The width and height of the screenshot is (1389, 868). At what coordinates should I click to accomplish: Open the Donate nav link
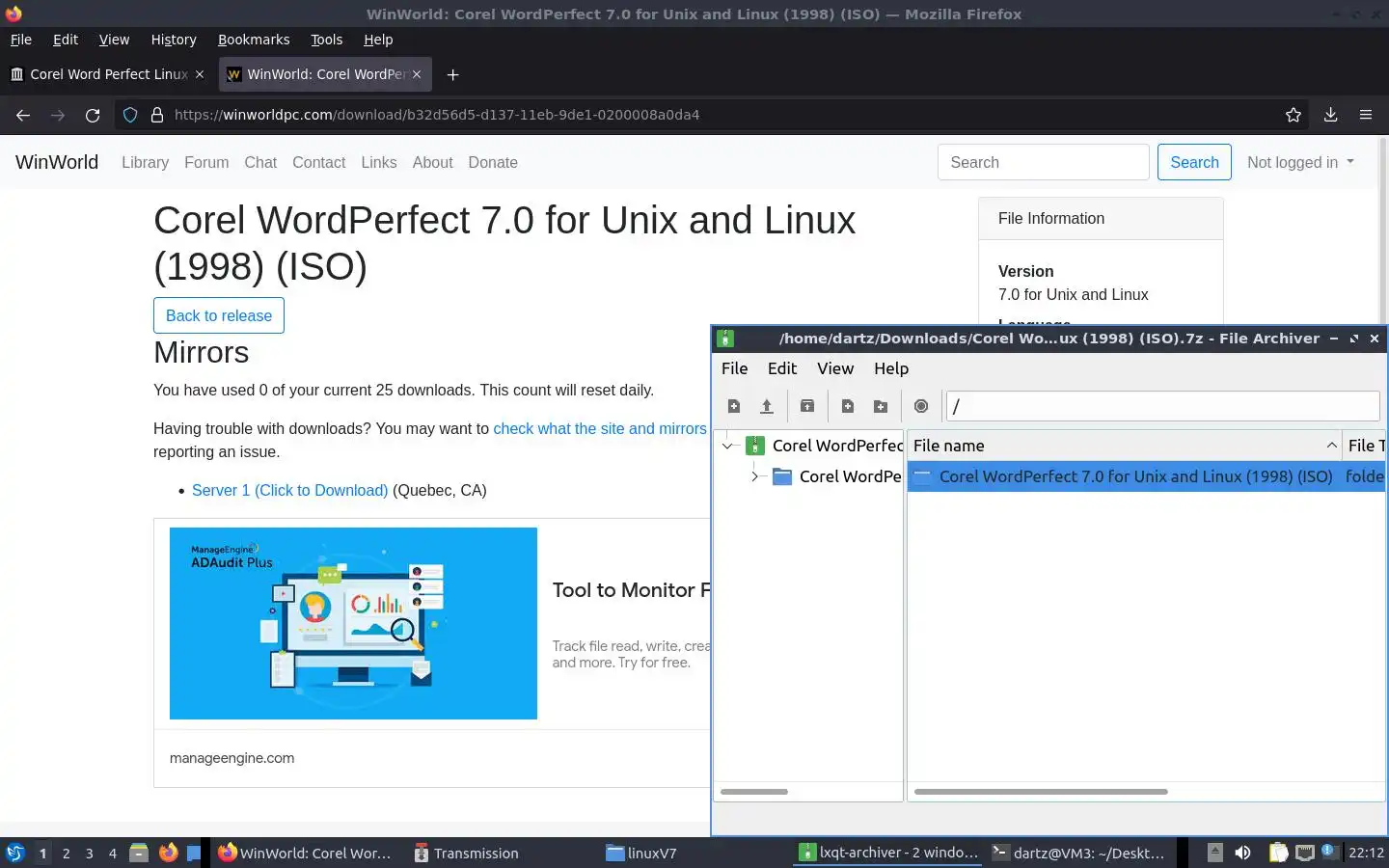pyautogui.click(x=493, y=162)
